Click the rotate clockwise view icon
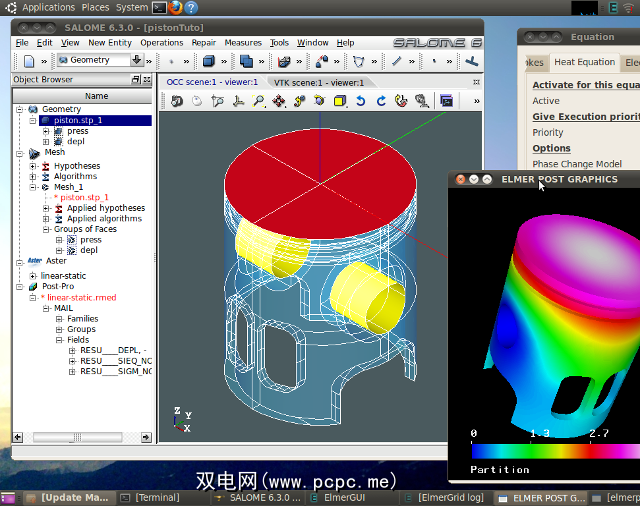The width and height of the screenshot is (640, 506). 381,101
